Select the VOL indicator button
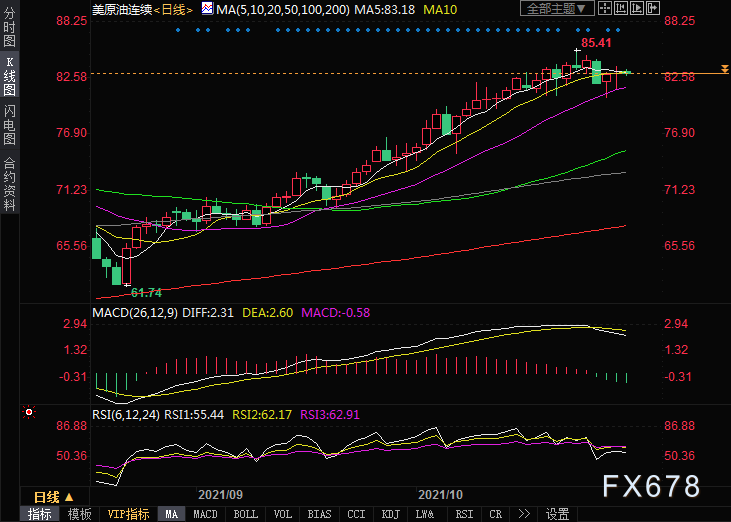The width and height of the screenshot is (731, 522). pos(283,514)
